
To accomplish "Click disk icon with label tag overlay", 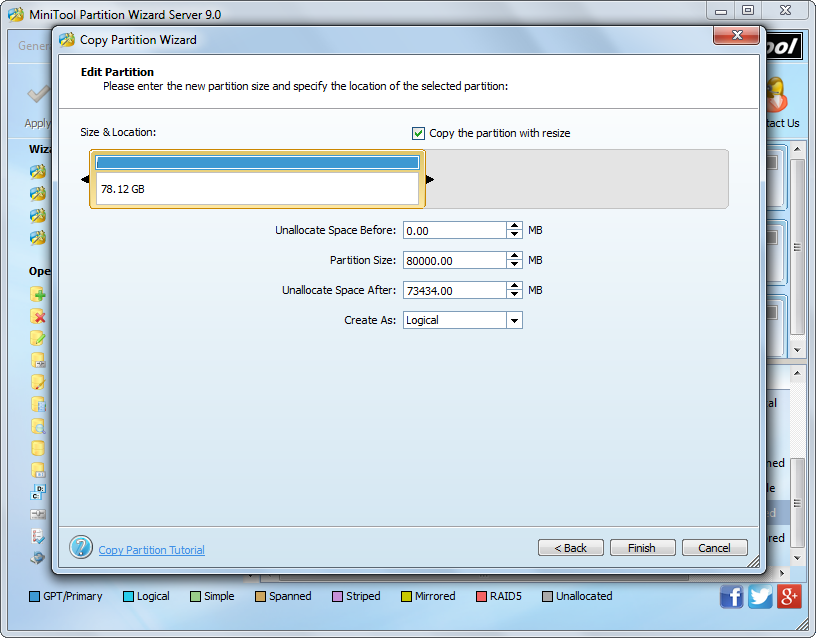I will (38, 470).
